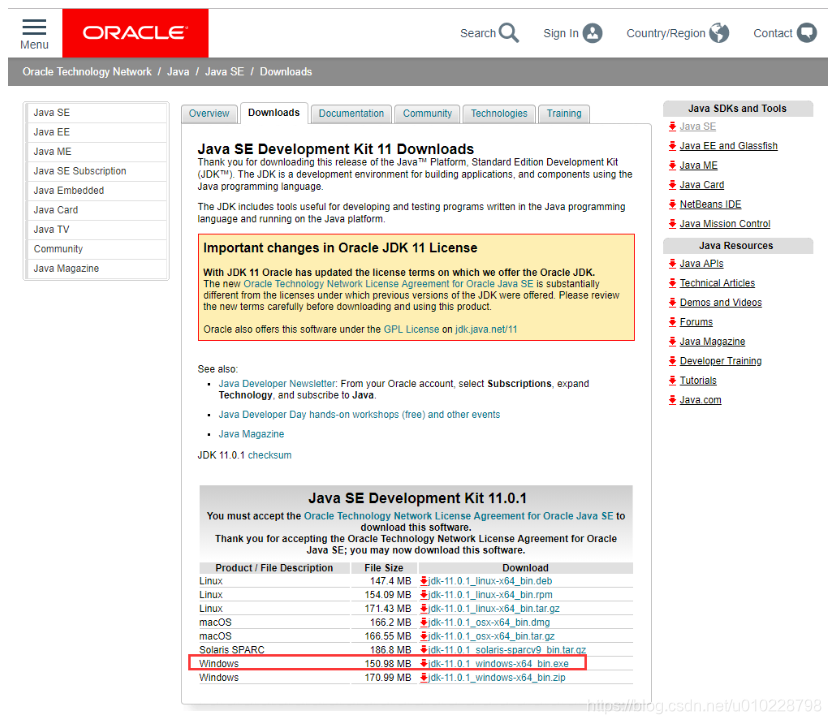The width and height of the screenshot is (831, 724).
Task: Click the Sign In user icon
Action: (593, 33)
